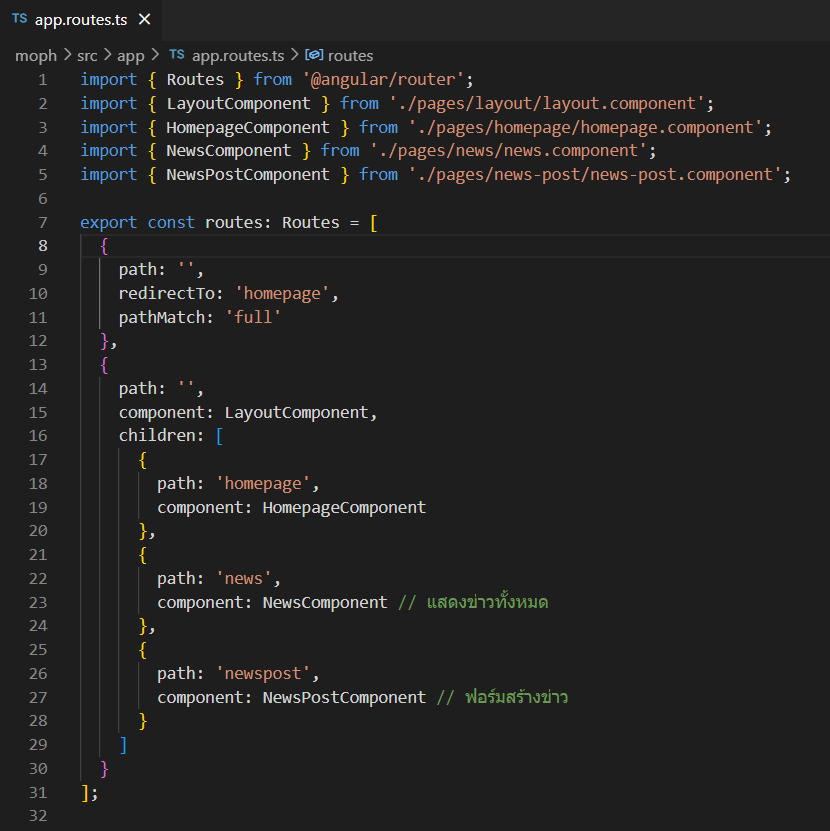Click the routes breadcrumb symbol name
The image size is (830, 831).
point(350,56)
